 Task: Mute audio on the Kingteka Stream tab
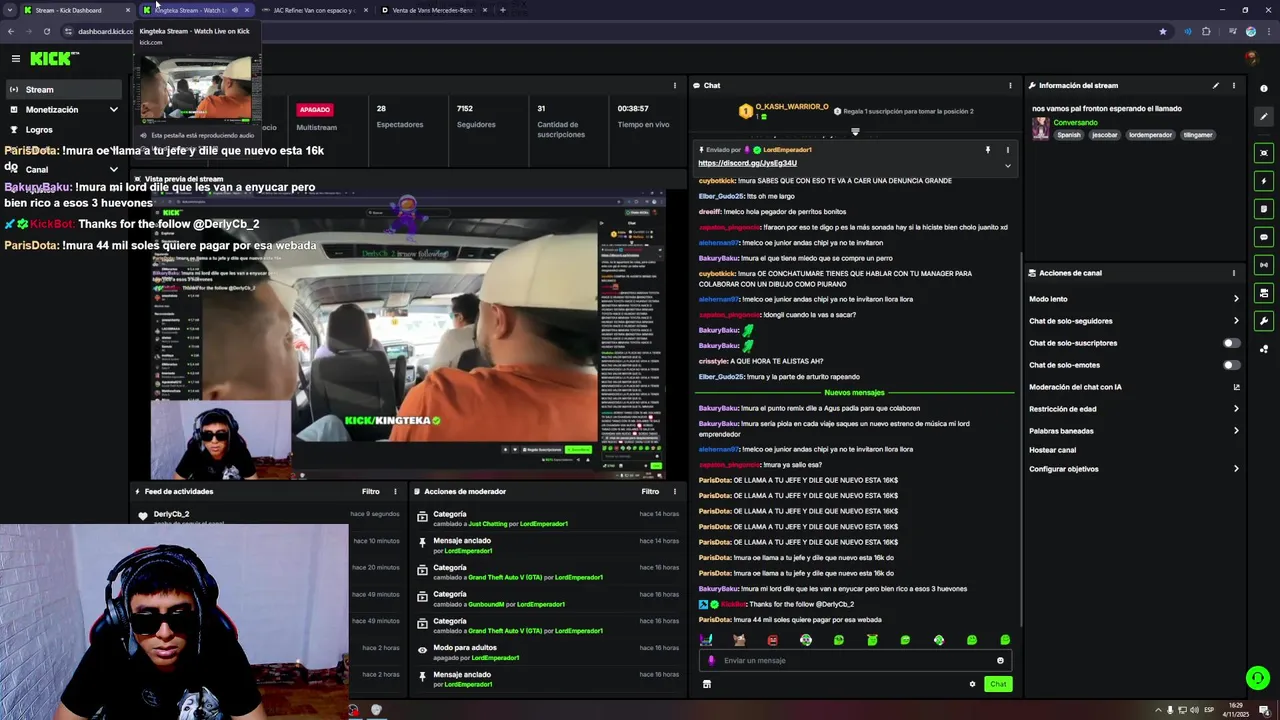tap(235, 10)
